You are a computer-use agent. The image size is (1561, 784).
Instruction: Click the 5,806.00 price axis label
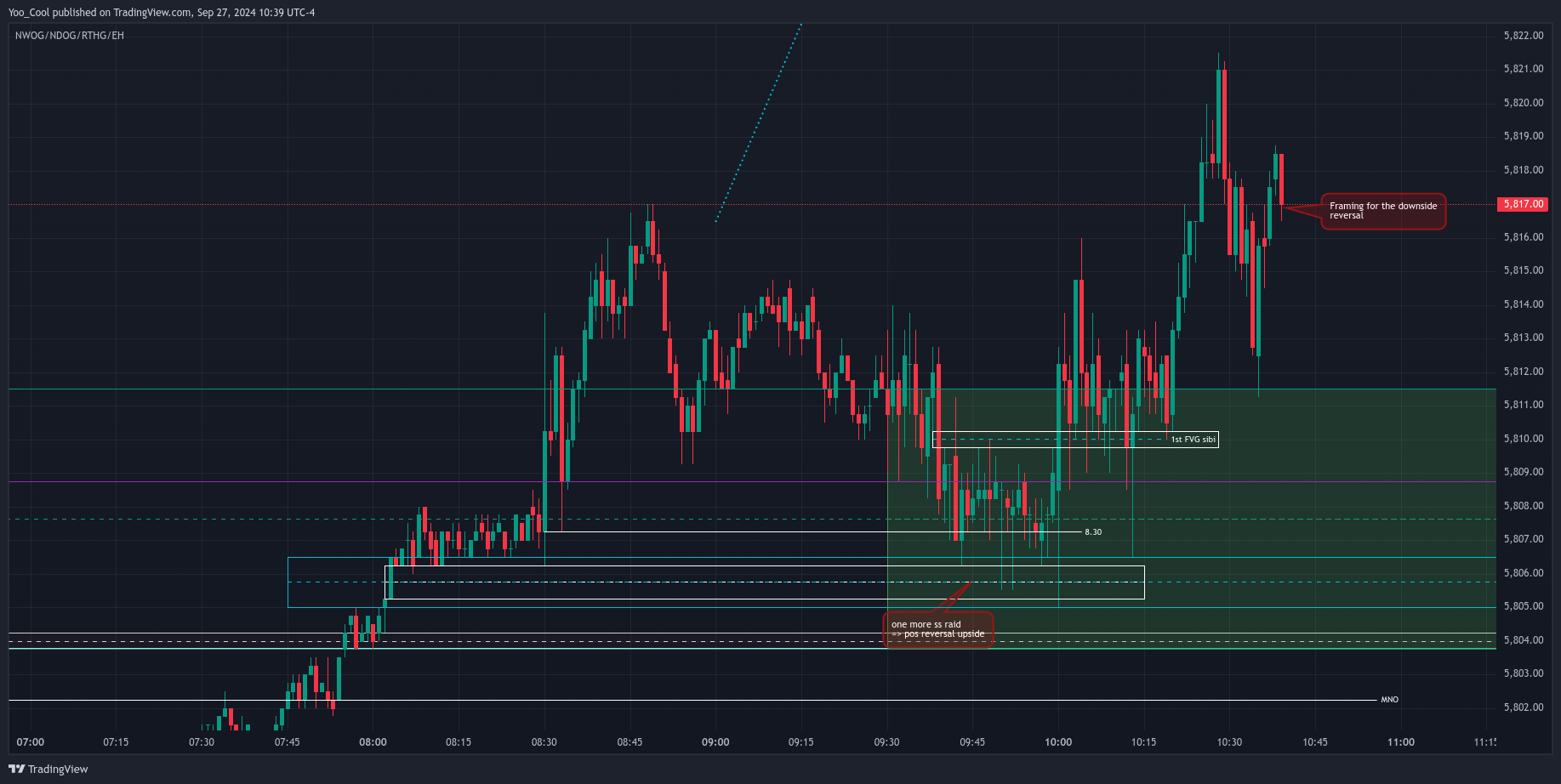click(x=1524, y=573)
